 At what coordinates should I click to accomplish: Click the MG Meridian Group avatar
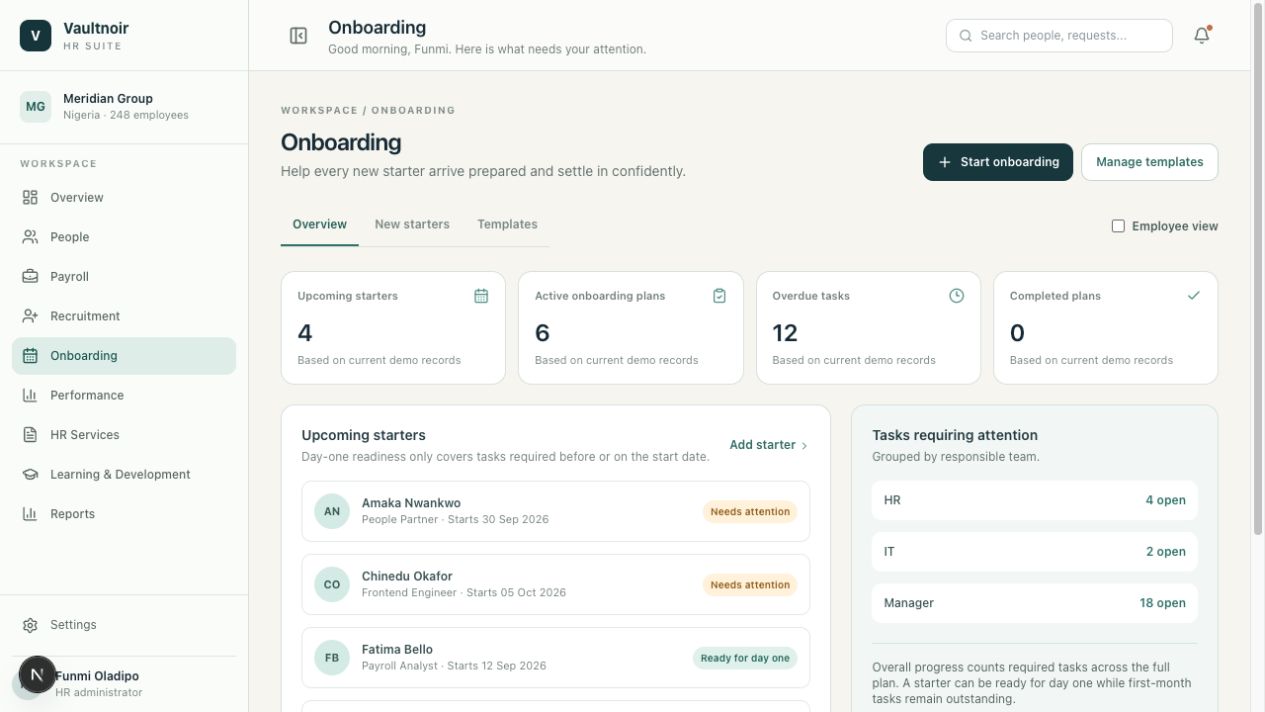pos(35,106)
